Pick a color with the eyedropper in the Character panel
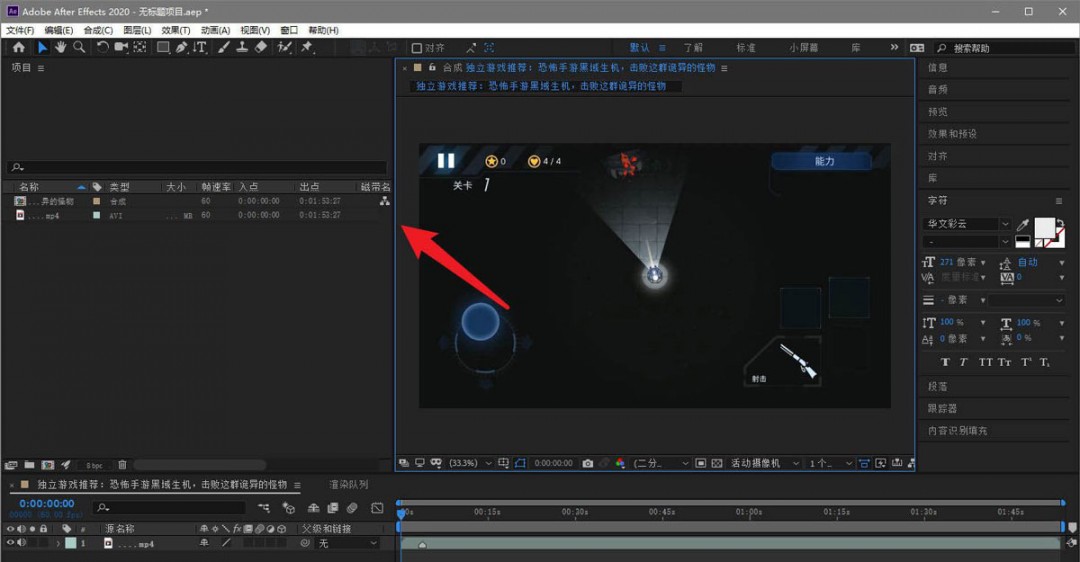 click(x=1023, y=225)
